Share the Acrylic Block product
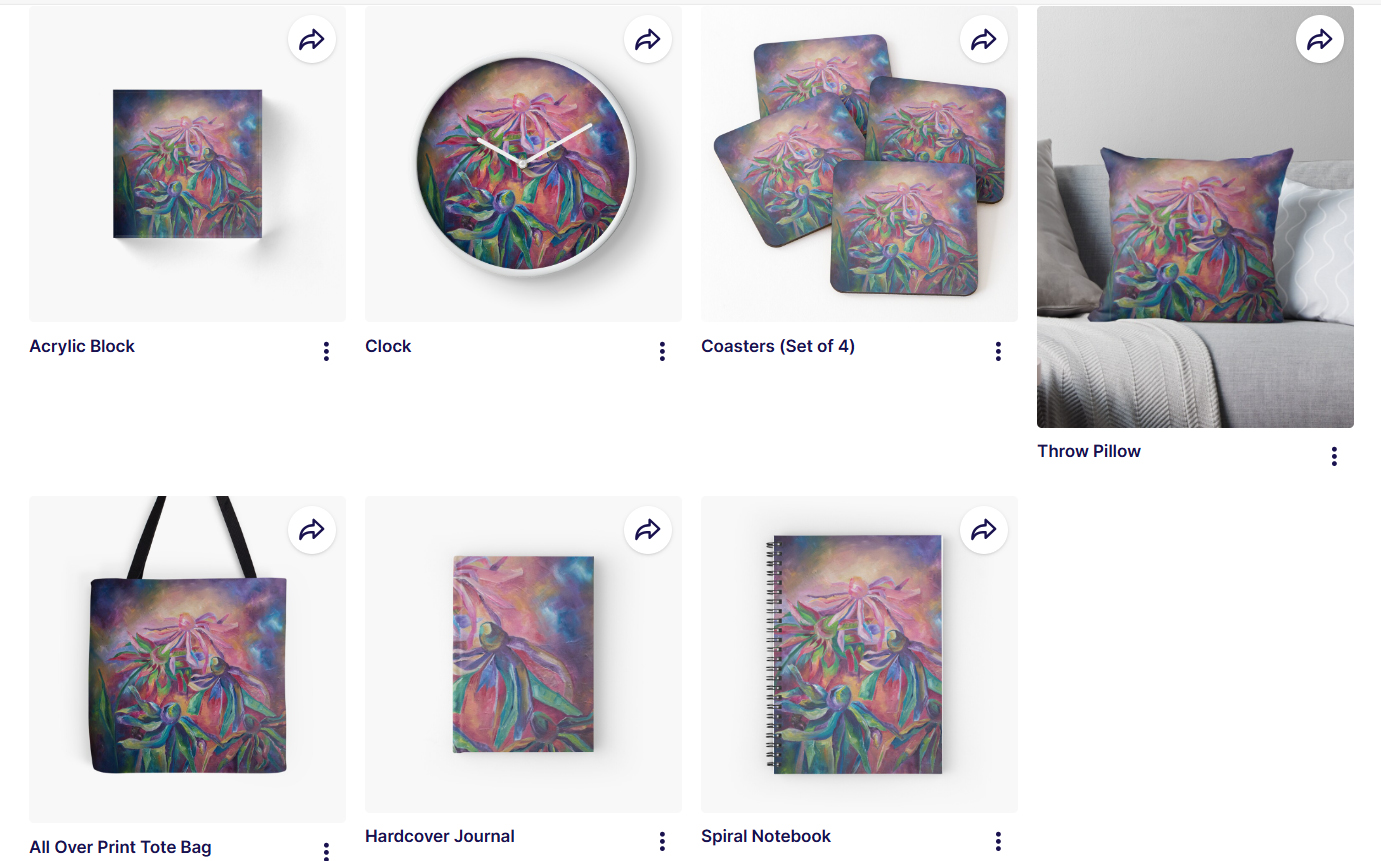Image resolution: width=1381 pixels, height=861 pixels. point(312,40)
